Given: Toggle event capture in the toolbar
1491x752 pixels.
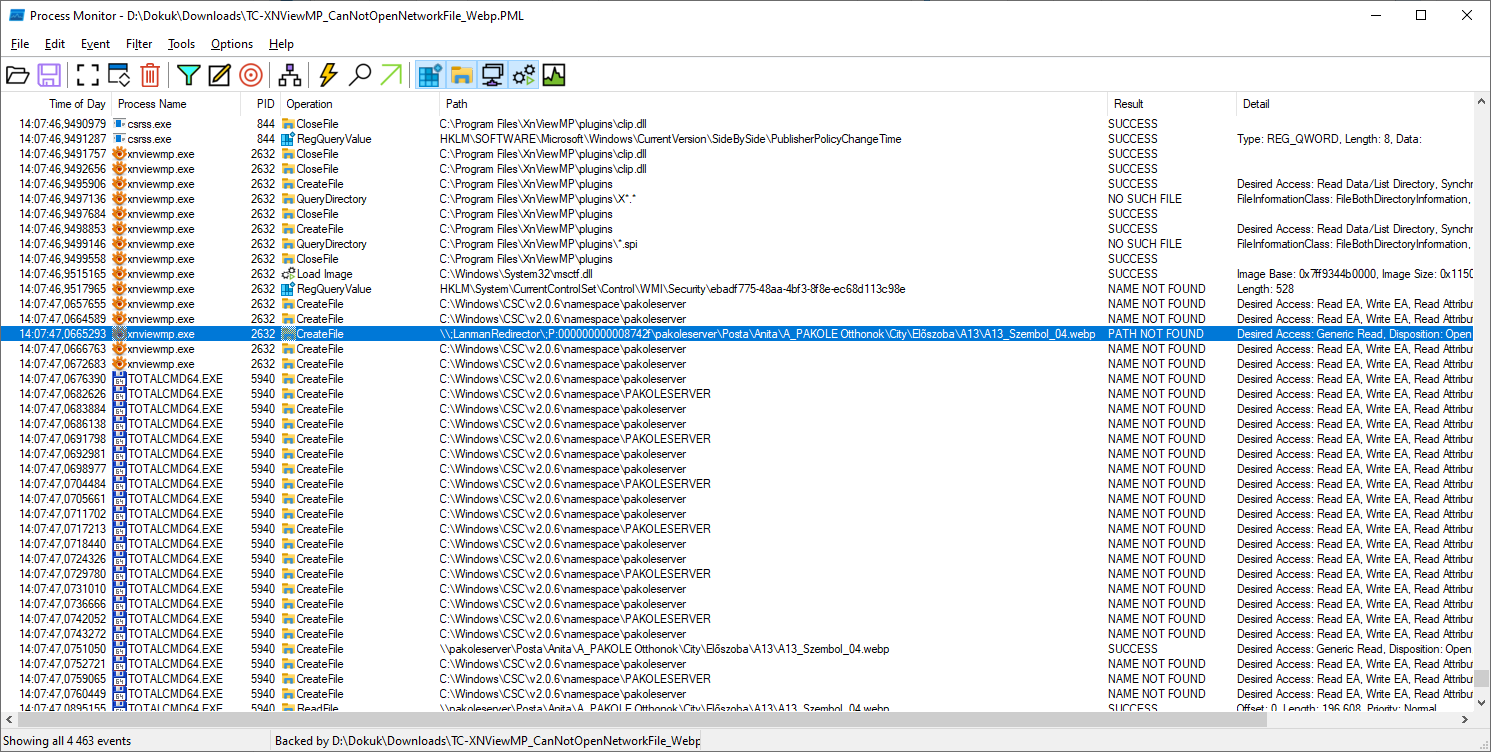Looking at the screenshot, I should 88,75.
